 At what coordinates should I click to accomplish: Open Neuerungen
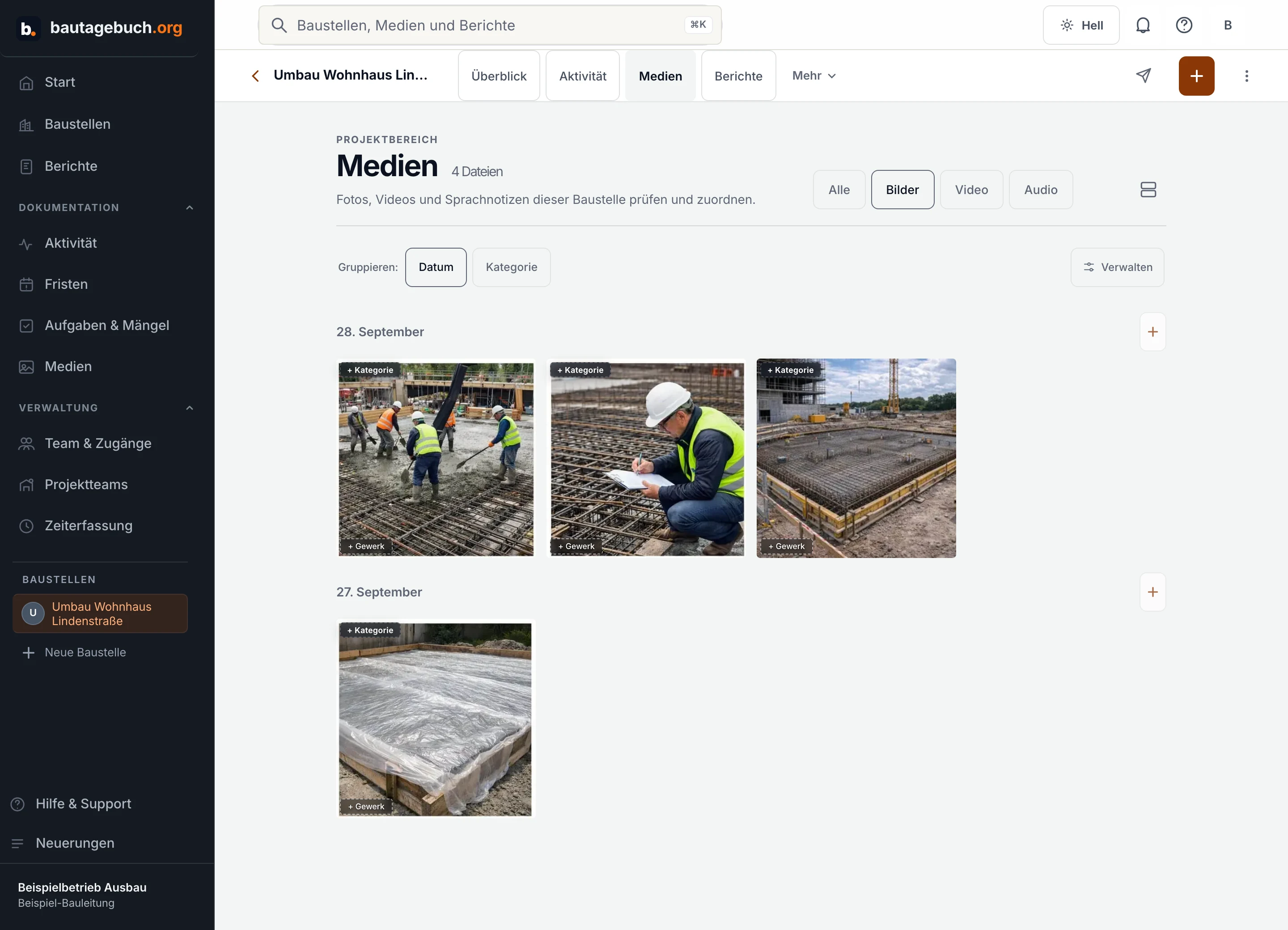click(x=63, y=843)
